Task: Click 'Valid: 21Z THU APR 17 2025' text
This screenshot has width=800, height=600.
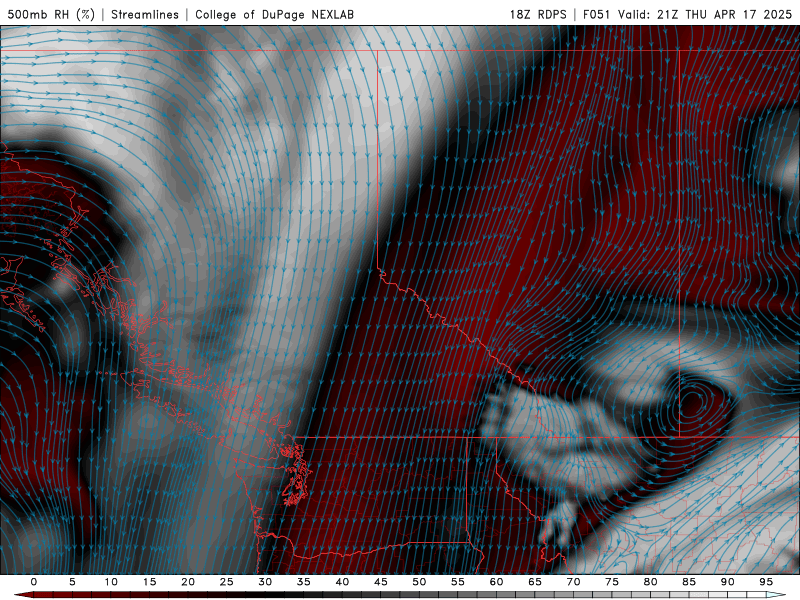Action: click(x=705, y=14)
